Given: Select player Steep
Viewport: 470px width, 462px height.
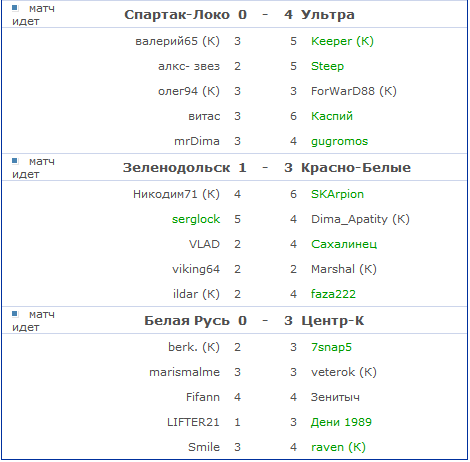Looking at the screenshot, I should click(327, 66).
